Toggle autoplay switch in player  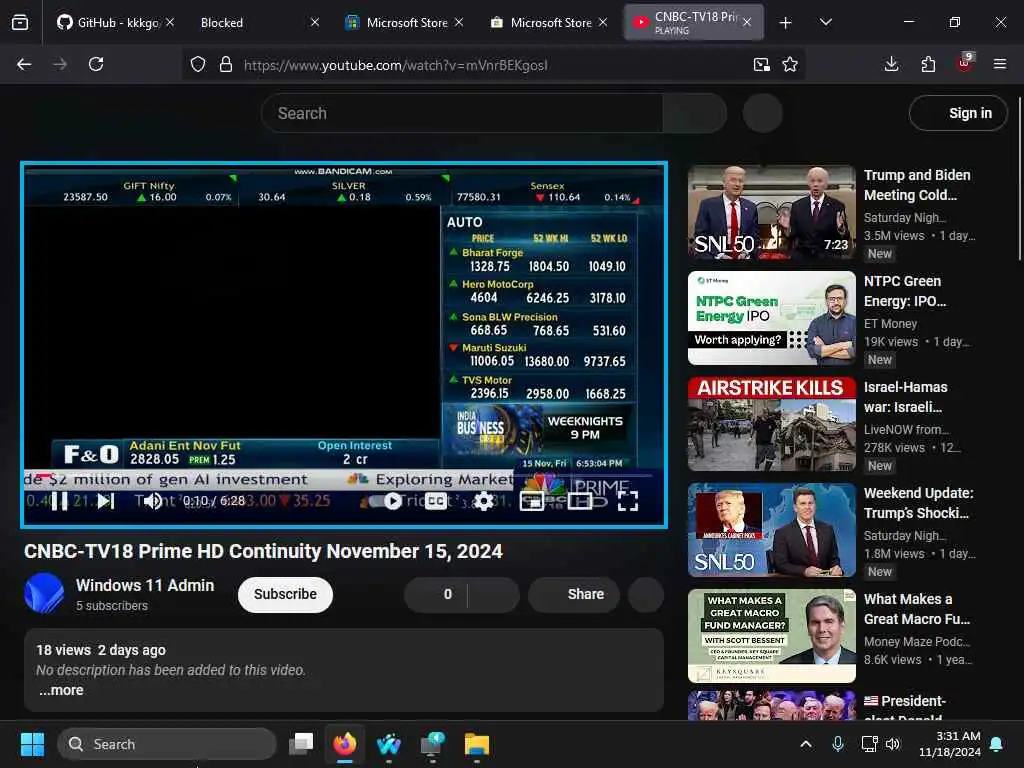coord(385,501)
